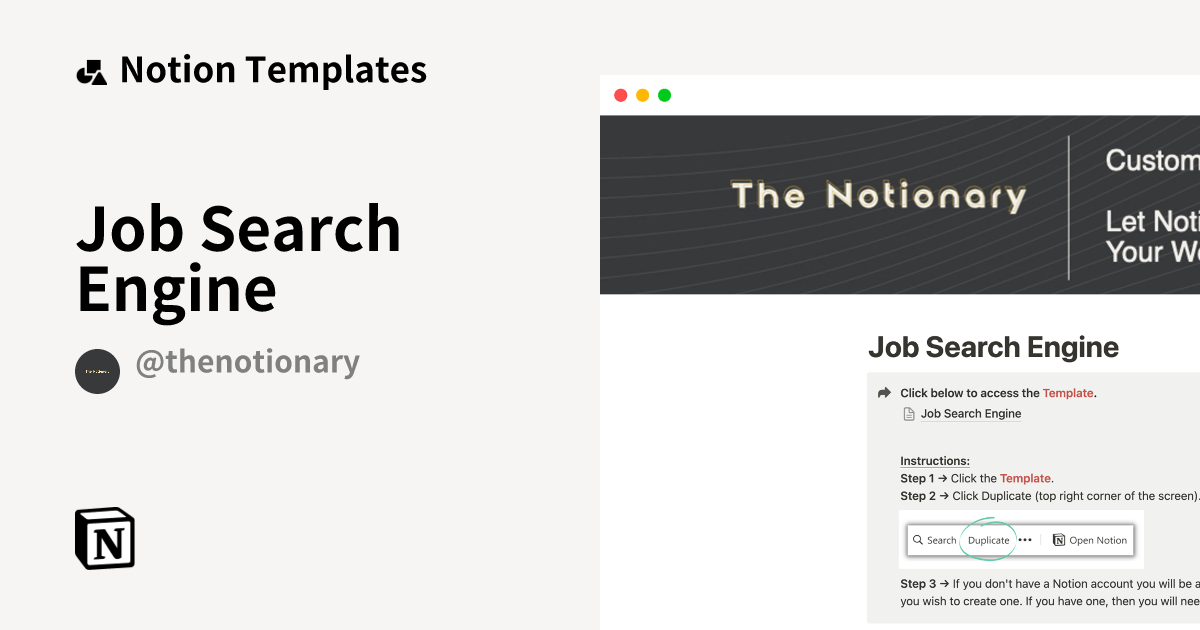The width and height of the screenshot is (1200, 630).
Task: Click the magnifying glass Search icon
Action: [917, 540]
